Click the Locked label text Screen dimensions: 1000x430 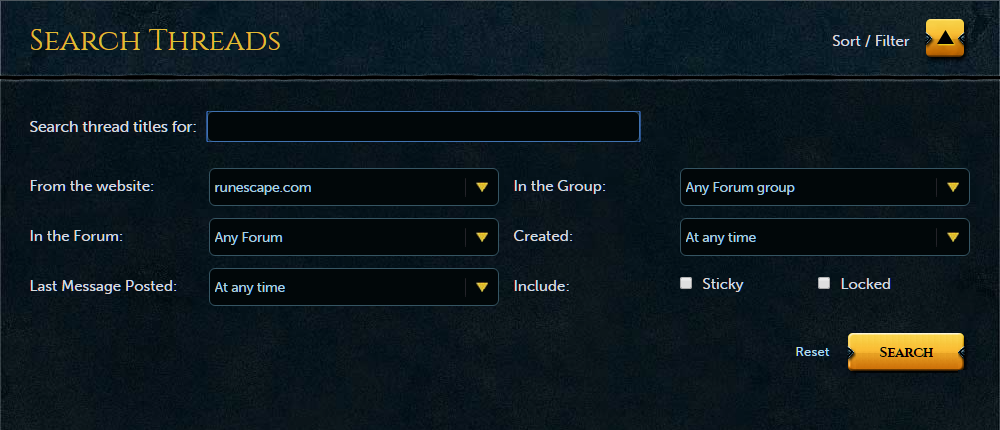(865, 284)
